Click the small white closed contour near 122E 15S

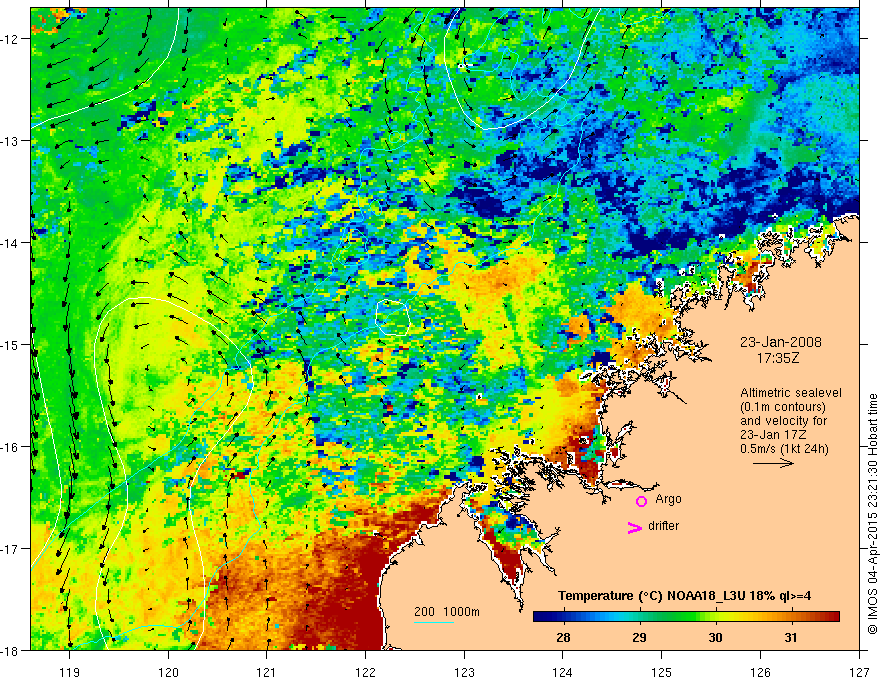pos(392,318)
